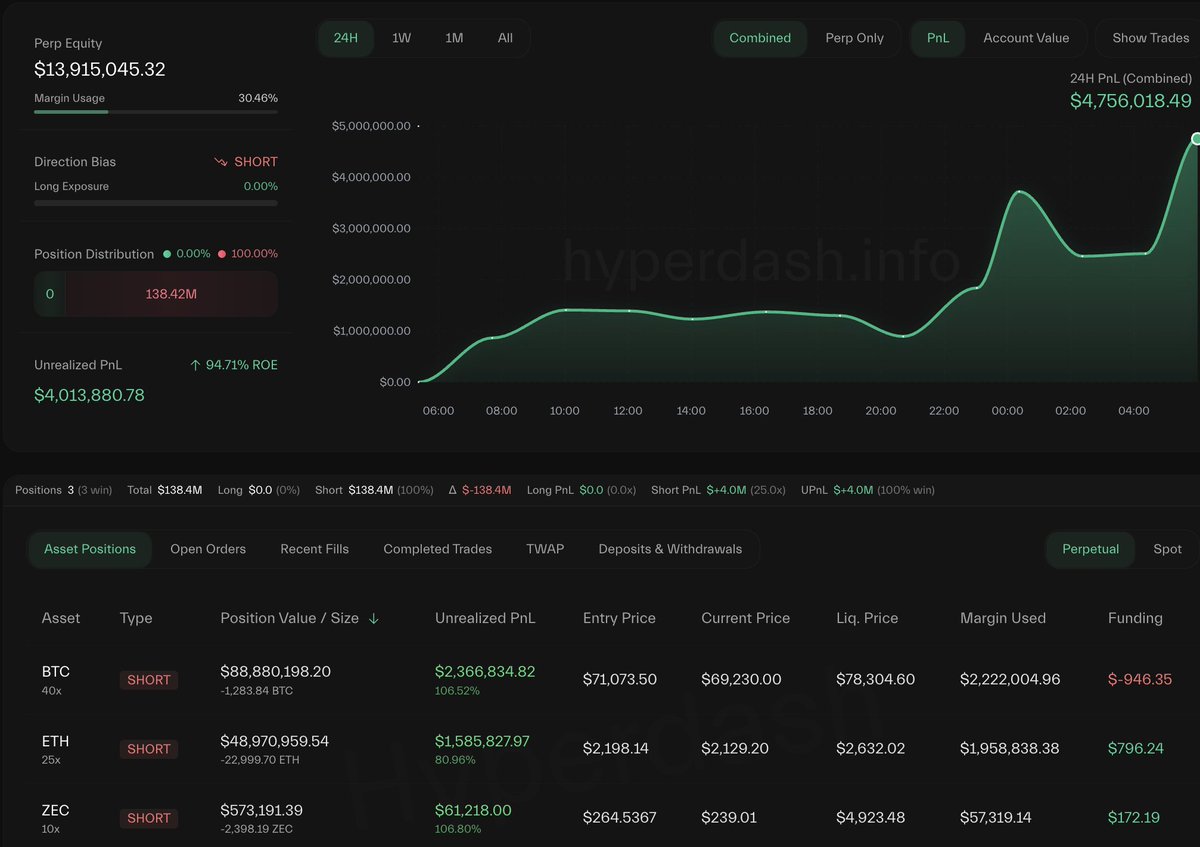Click the Short PnL $+4.0M summary

point(718,490)
